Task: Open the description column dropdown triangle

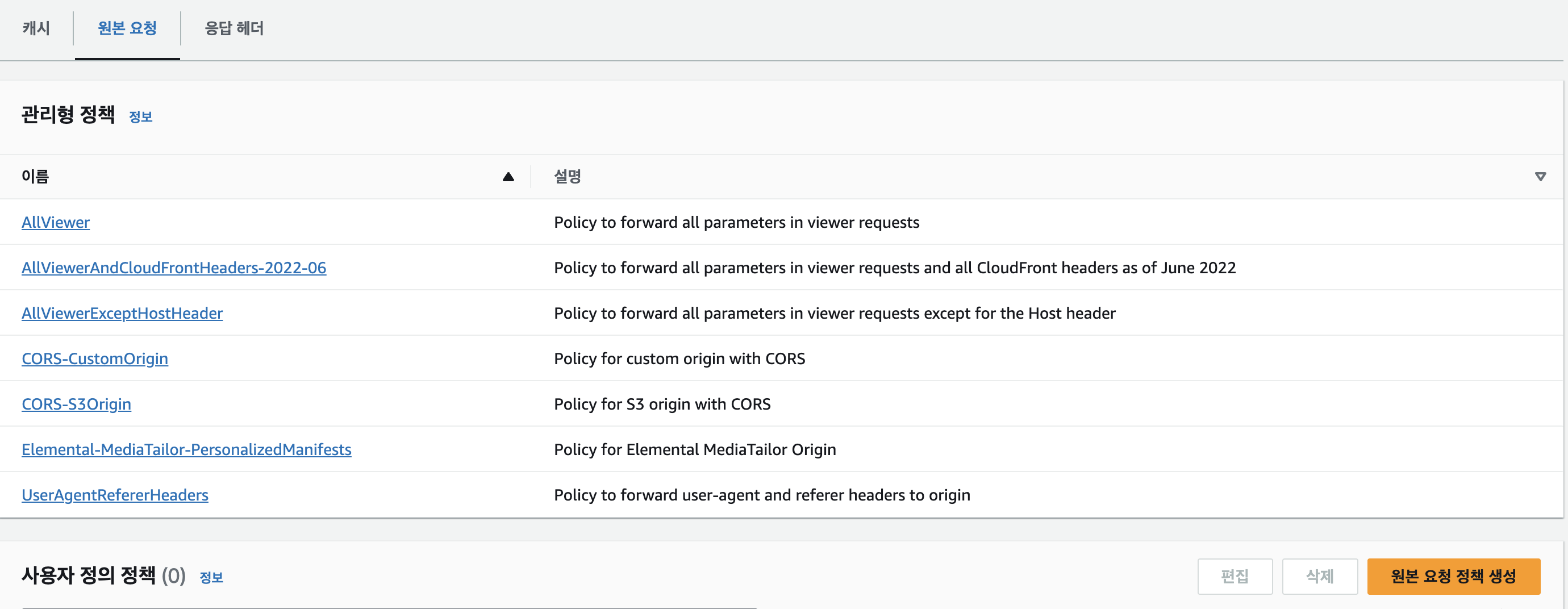Action: [1540, 177]
